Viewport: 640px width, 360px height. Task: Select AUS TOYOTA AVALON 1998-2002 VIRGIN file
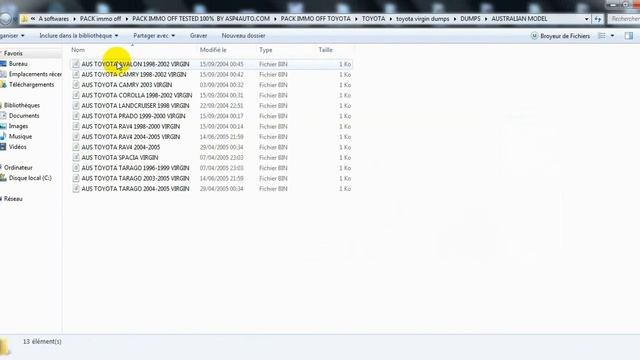pyautogui.click(x=135, y=64)
